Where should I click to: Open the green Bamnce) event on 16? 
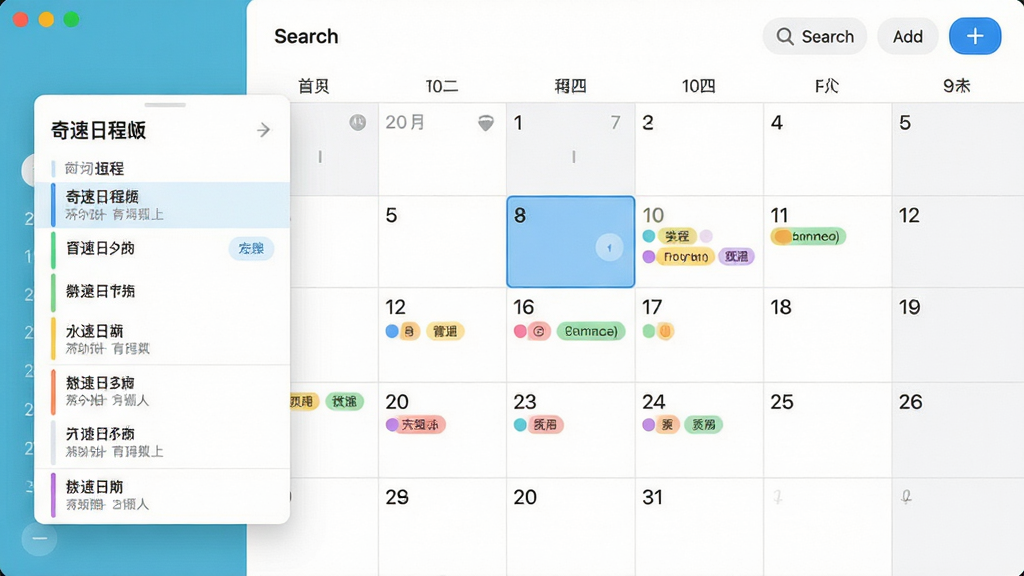point(591,331)
